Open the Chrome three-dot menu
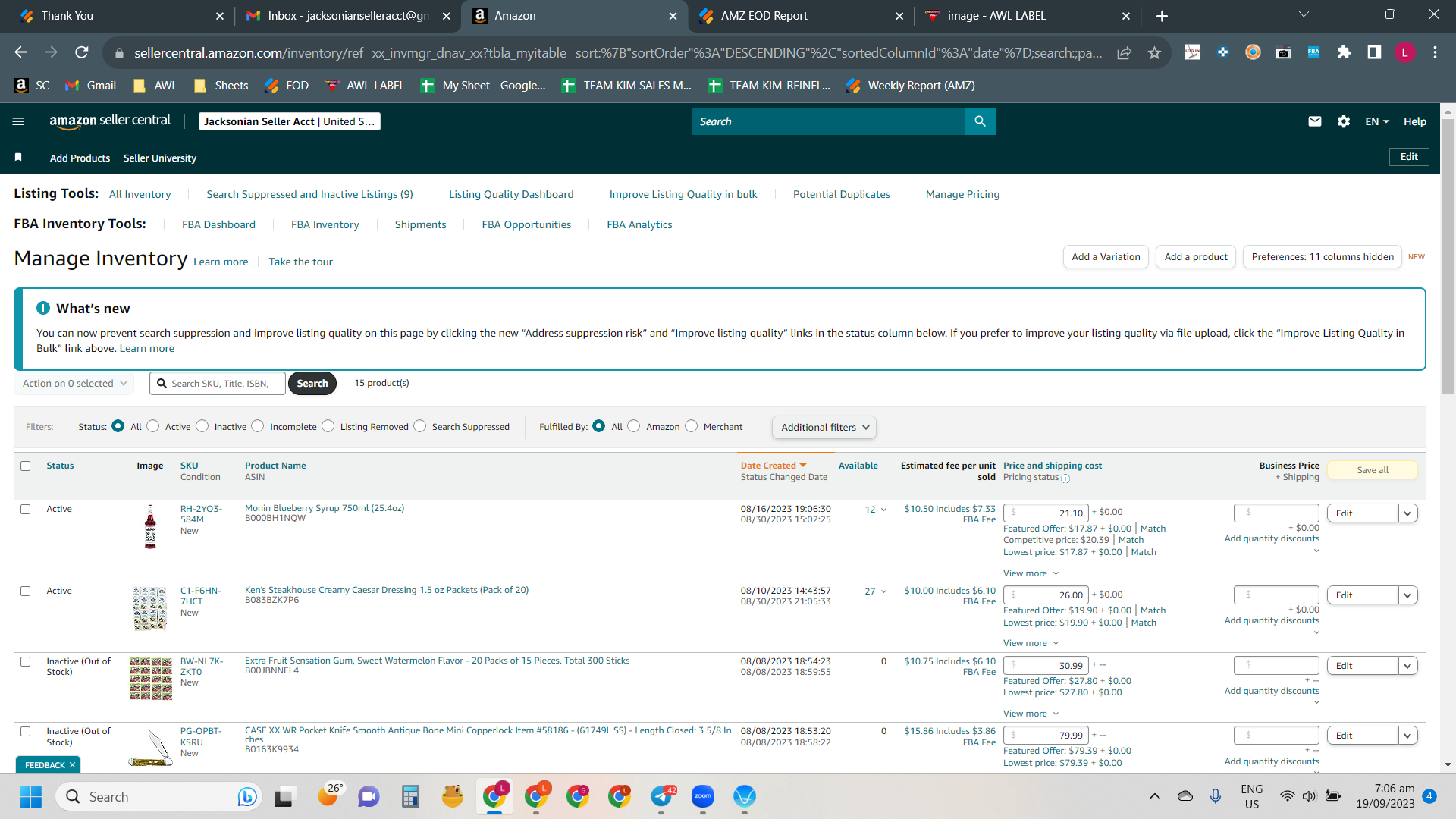 click(x=1435, y=52)
